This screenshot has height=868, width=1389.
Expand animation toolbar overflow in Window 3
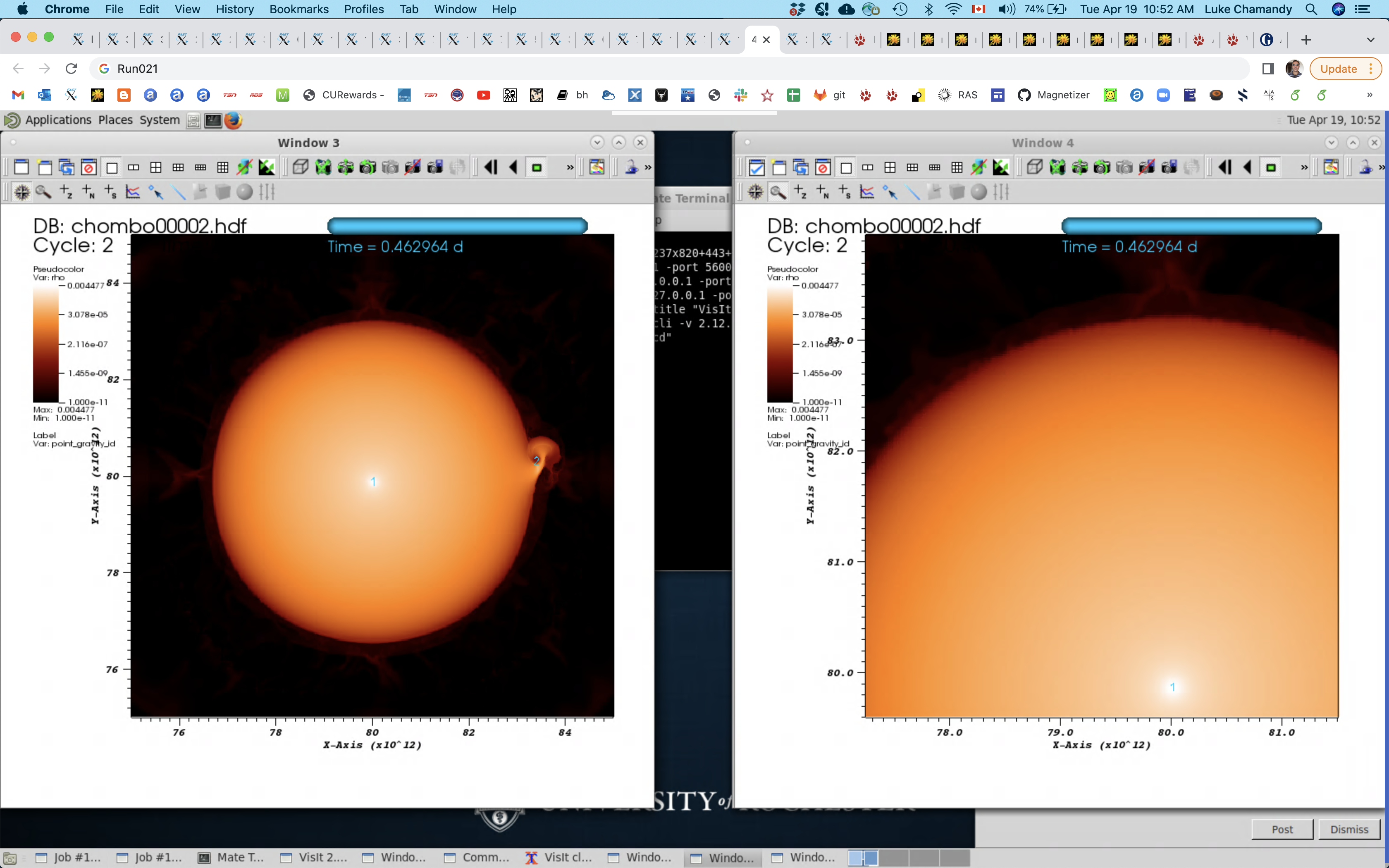click(x=570, y=168)
